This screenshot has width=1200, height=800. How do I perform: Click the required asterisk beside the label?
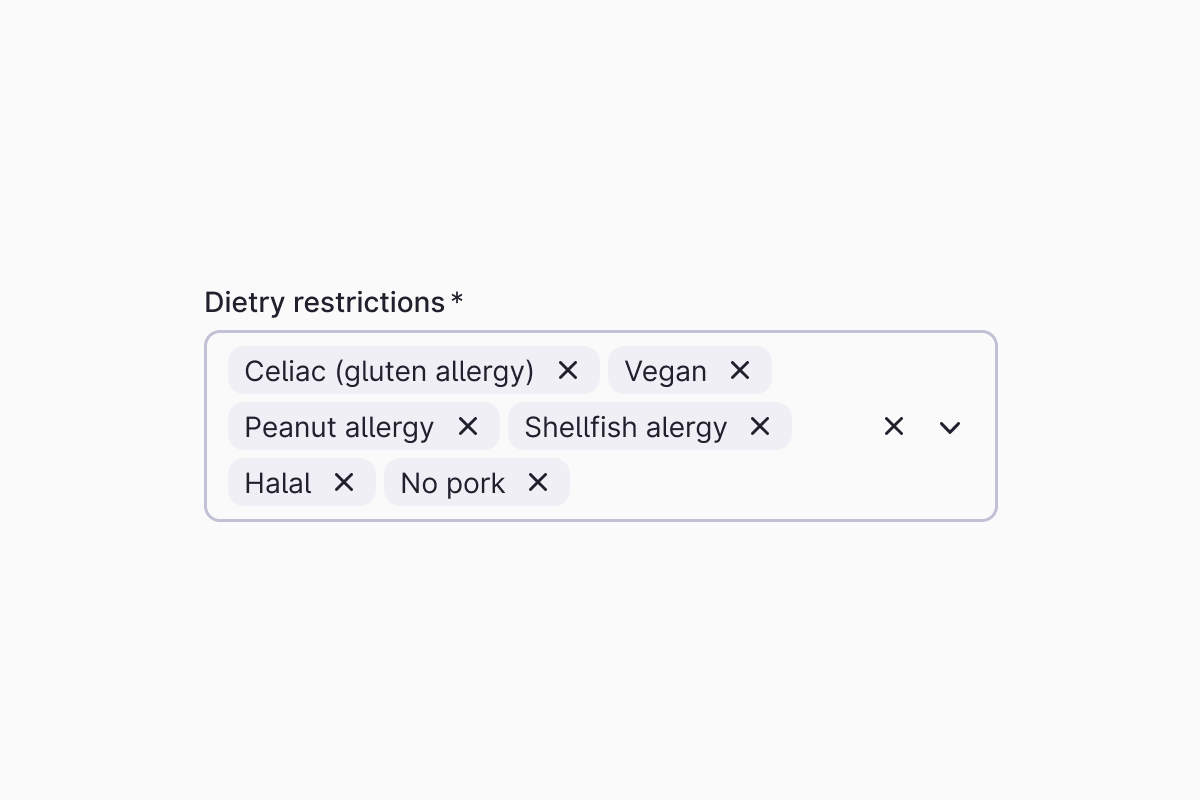click(x=457, y=300)
